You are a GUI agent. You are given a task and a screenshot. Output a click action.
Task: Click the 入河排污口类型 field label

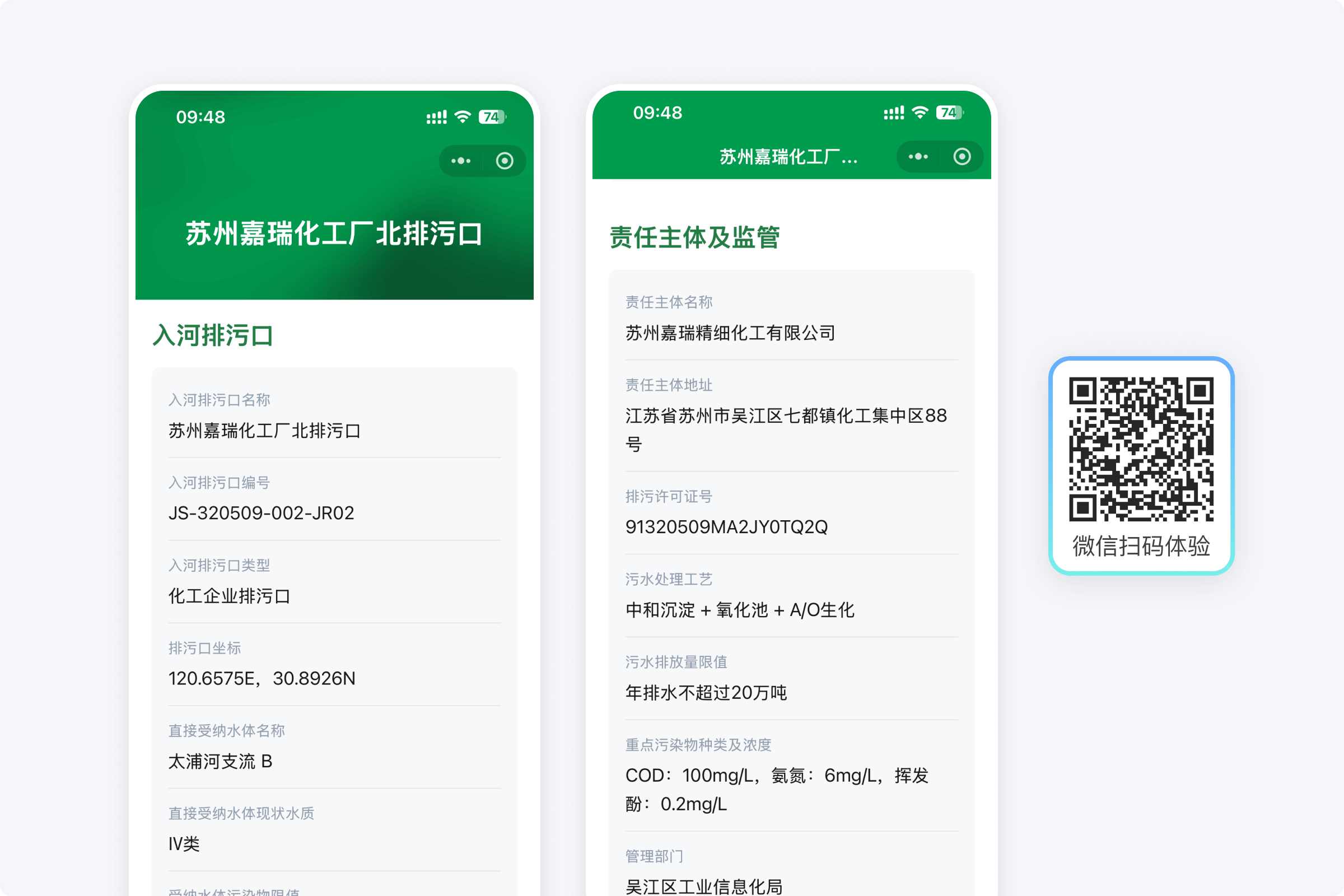220,566
